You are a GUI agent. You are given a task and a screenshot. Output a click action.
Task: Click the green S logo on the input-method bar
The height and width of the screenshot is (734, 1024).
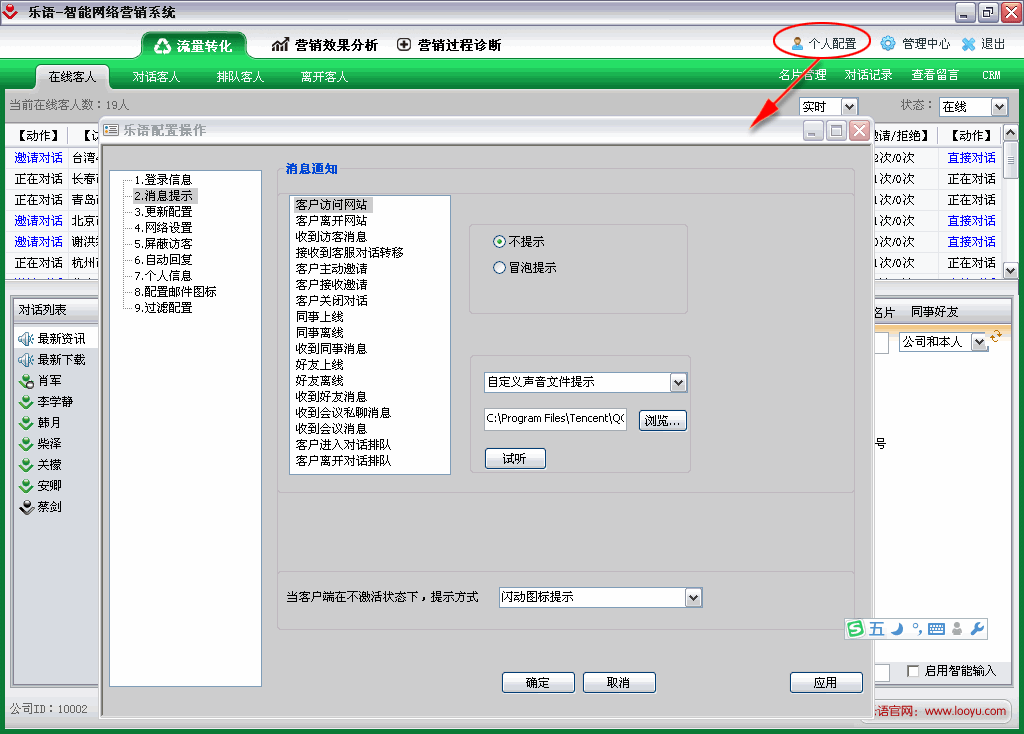click(855, 628)
